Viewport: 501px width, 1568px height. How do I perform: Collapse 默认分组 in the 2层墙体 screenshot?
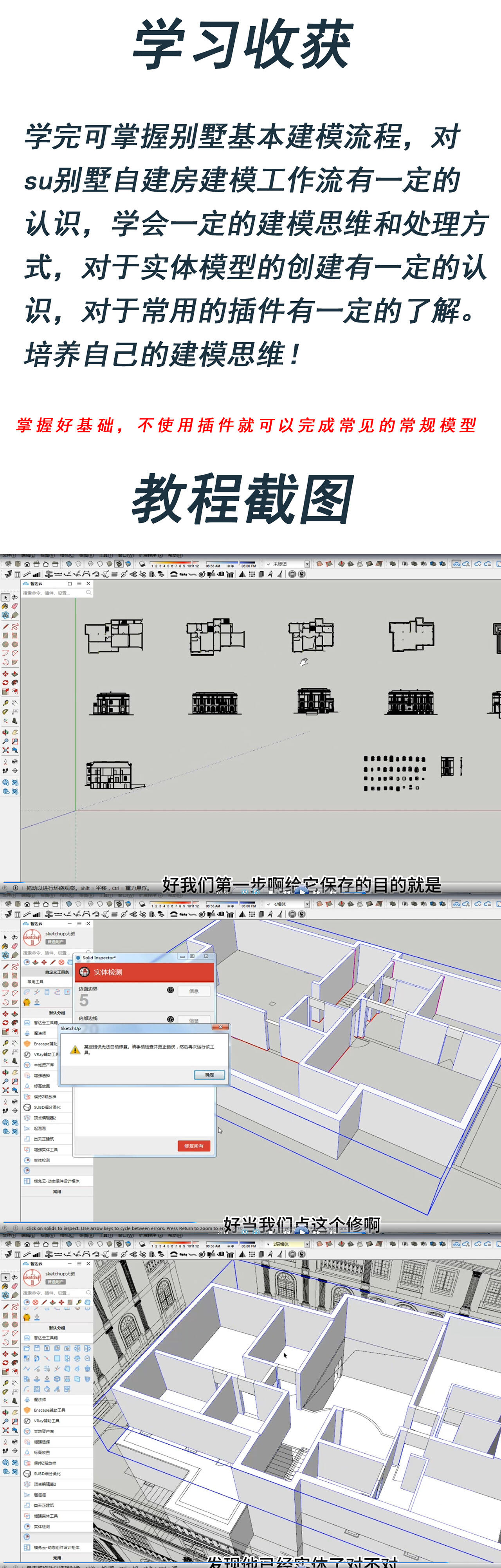[x=56, y=1328]
